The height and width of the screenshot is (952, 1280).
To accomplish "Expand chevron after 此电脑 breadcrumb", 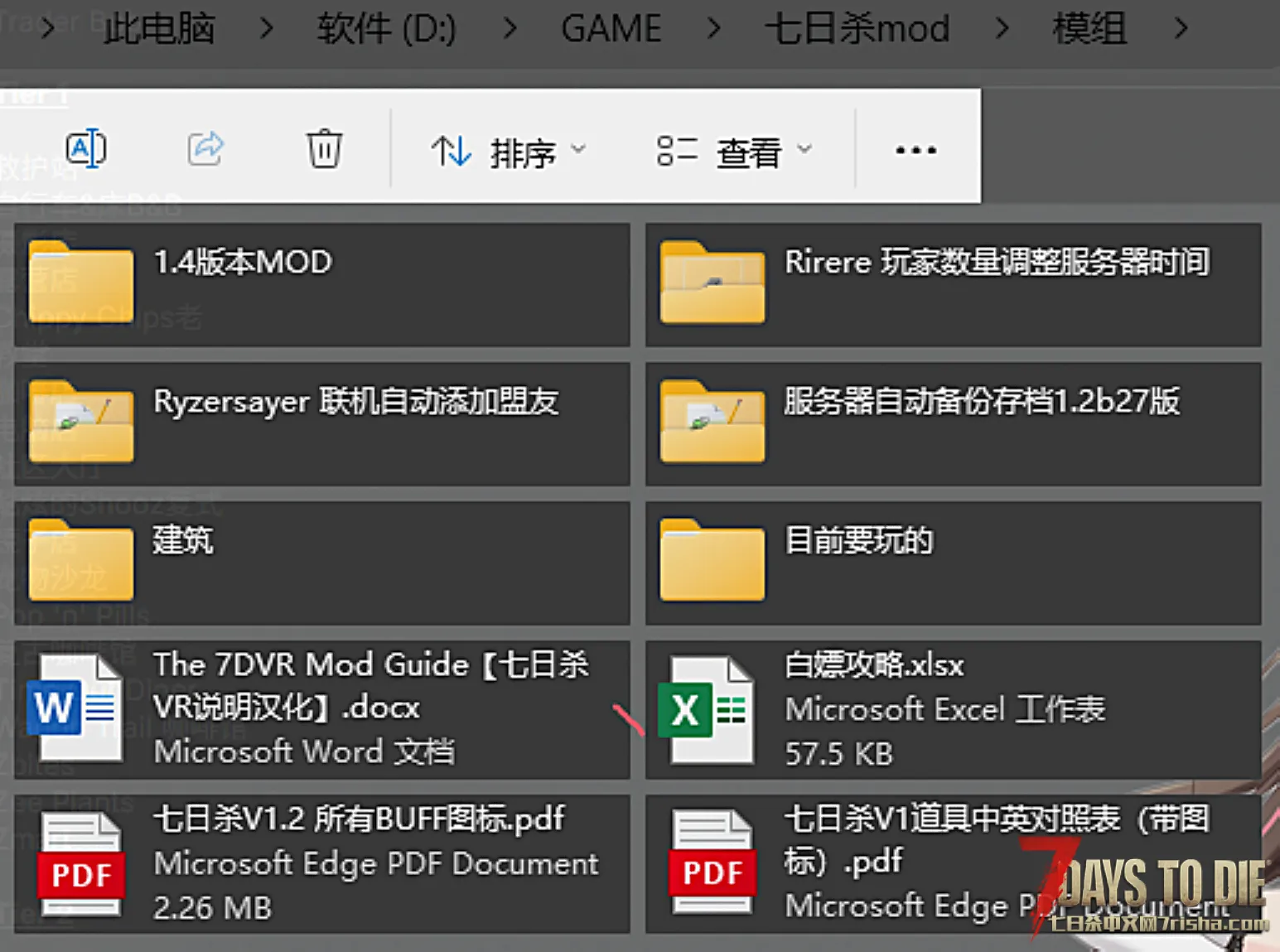I will pos(266,29).
